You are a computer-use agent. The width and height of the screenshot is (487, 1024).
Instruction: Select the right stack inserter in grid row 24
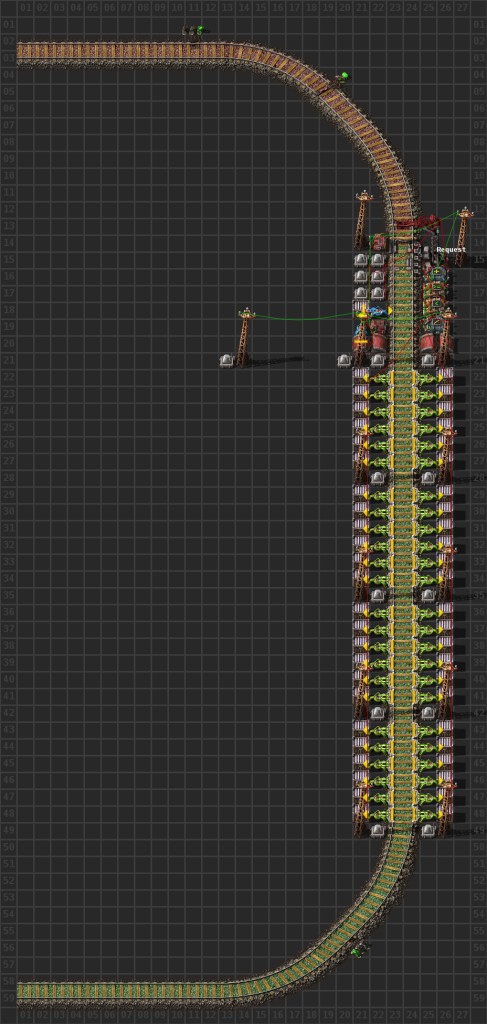[428, 411]
